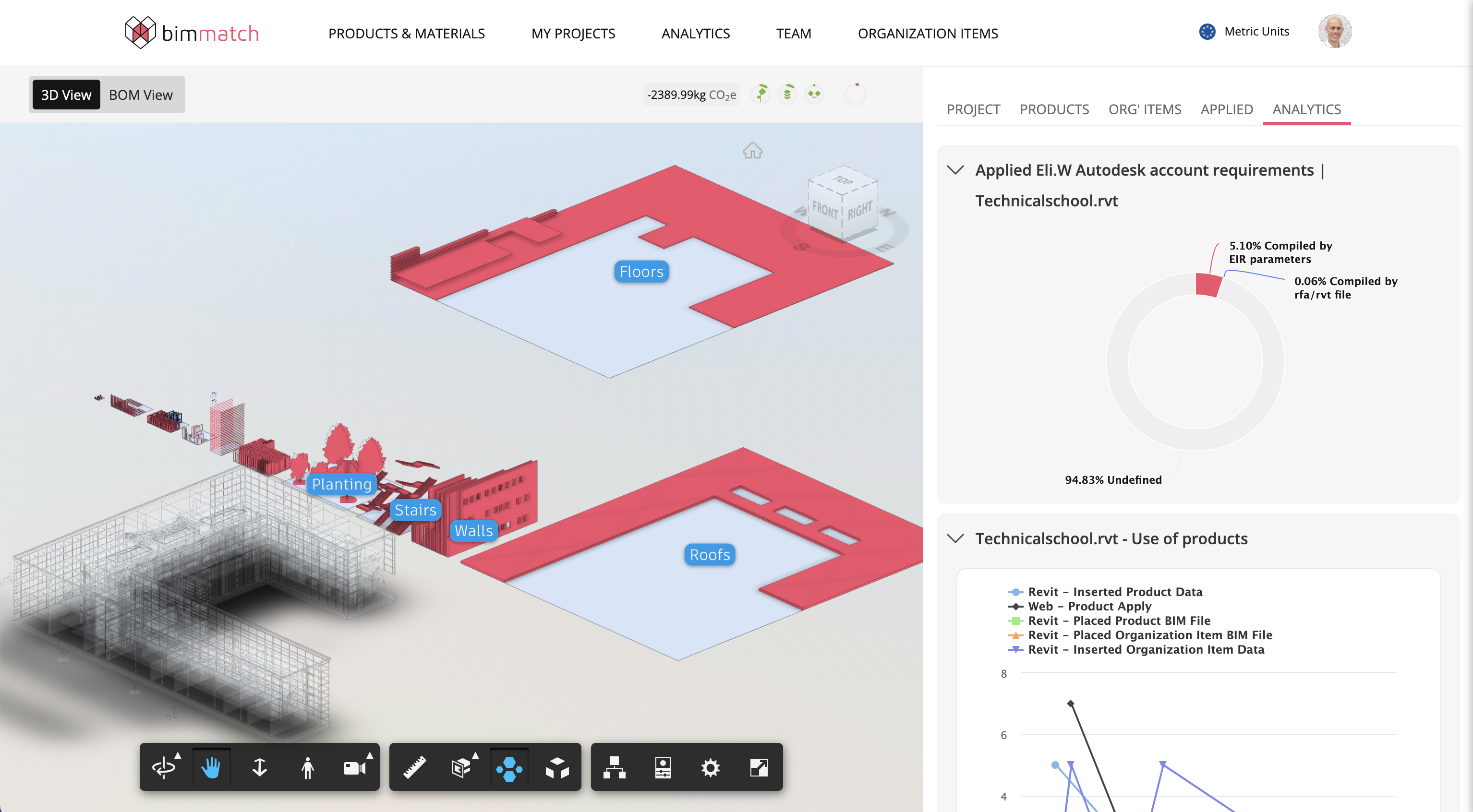Open the viewer settings gear
Viewport: 1473px width, 812px height.
coord(710,767)
